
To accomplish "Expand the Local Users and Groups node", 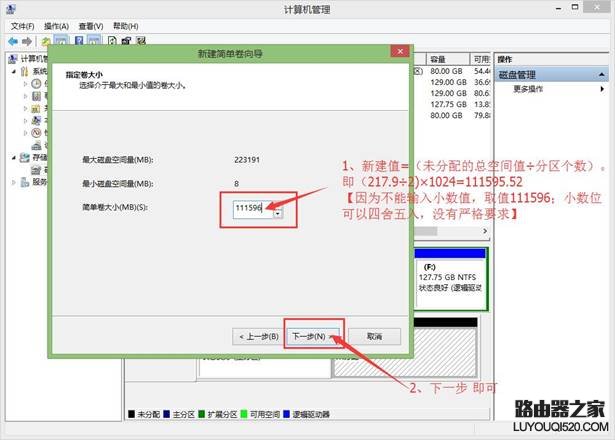I will tap(25, 120).
